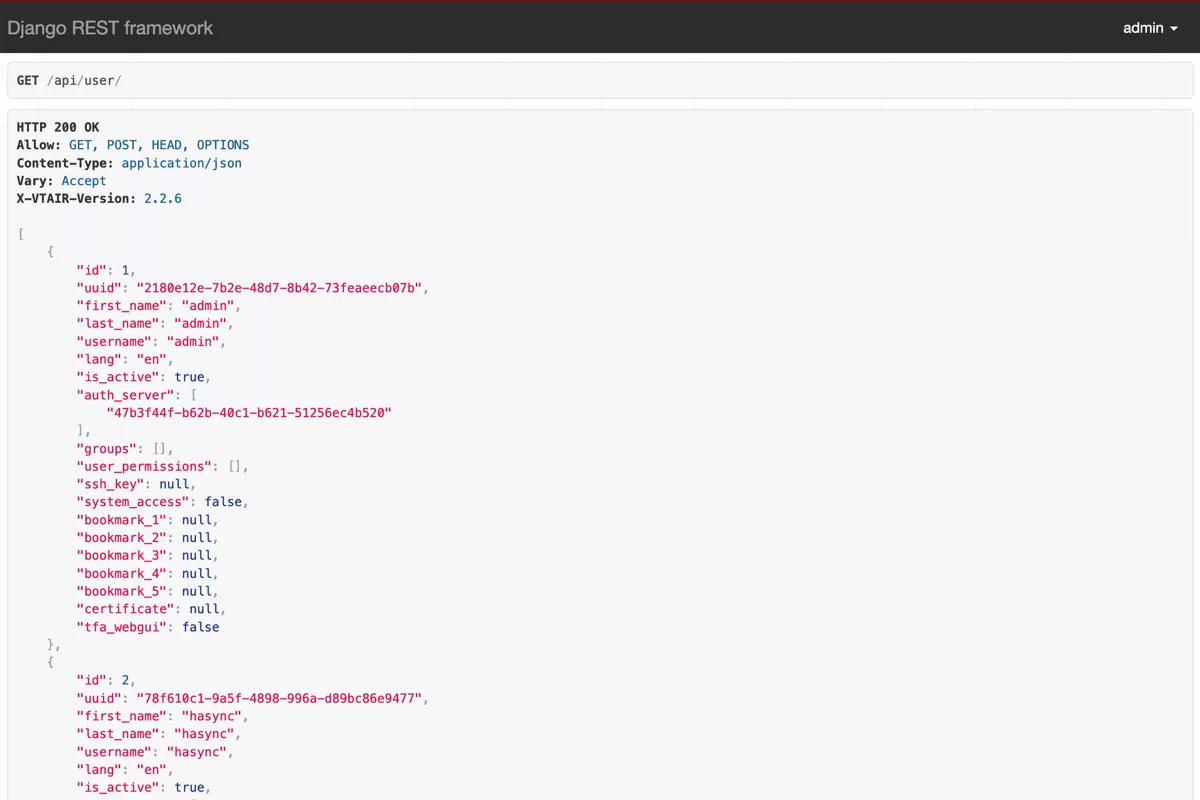
Task: Click the HEAD method in the Allow header
Action: pyautogui.click(x=166, y=144)
